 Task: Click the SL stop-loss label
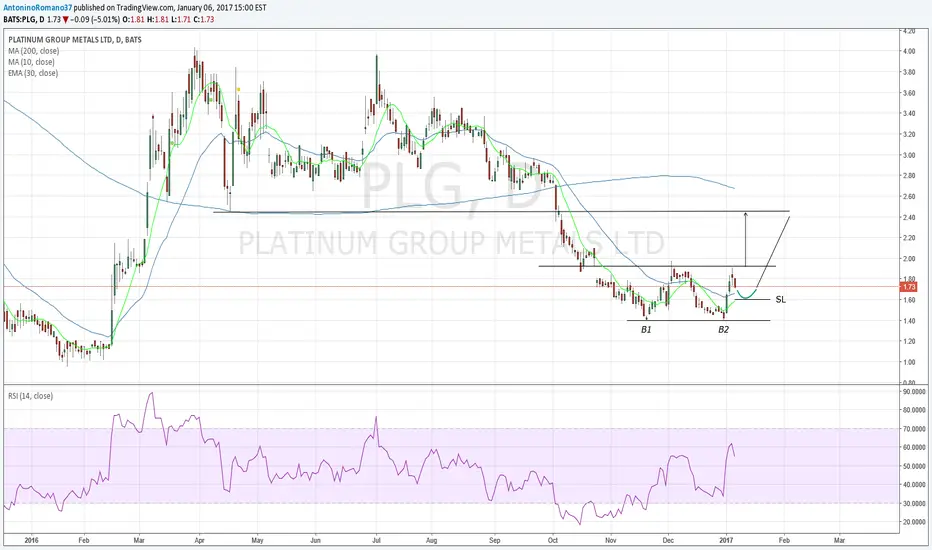click(x=780, y=300)
